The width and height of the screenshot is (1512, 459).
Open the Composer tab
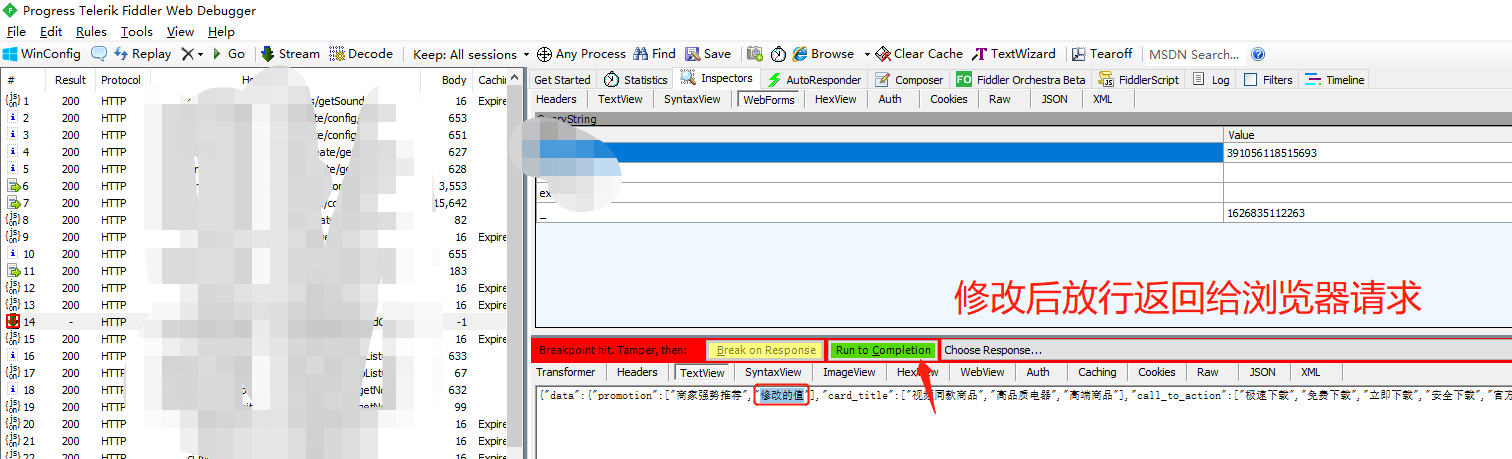[x=909, y=80]
